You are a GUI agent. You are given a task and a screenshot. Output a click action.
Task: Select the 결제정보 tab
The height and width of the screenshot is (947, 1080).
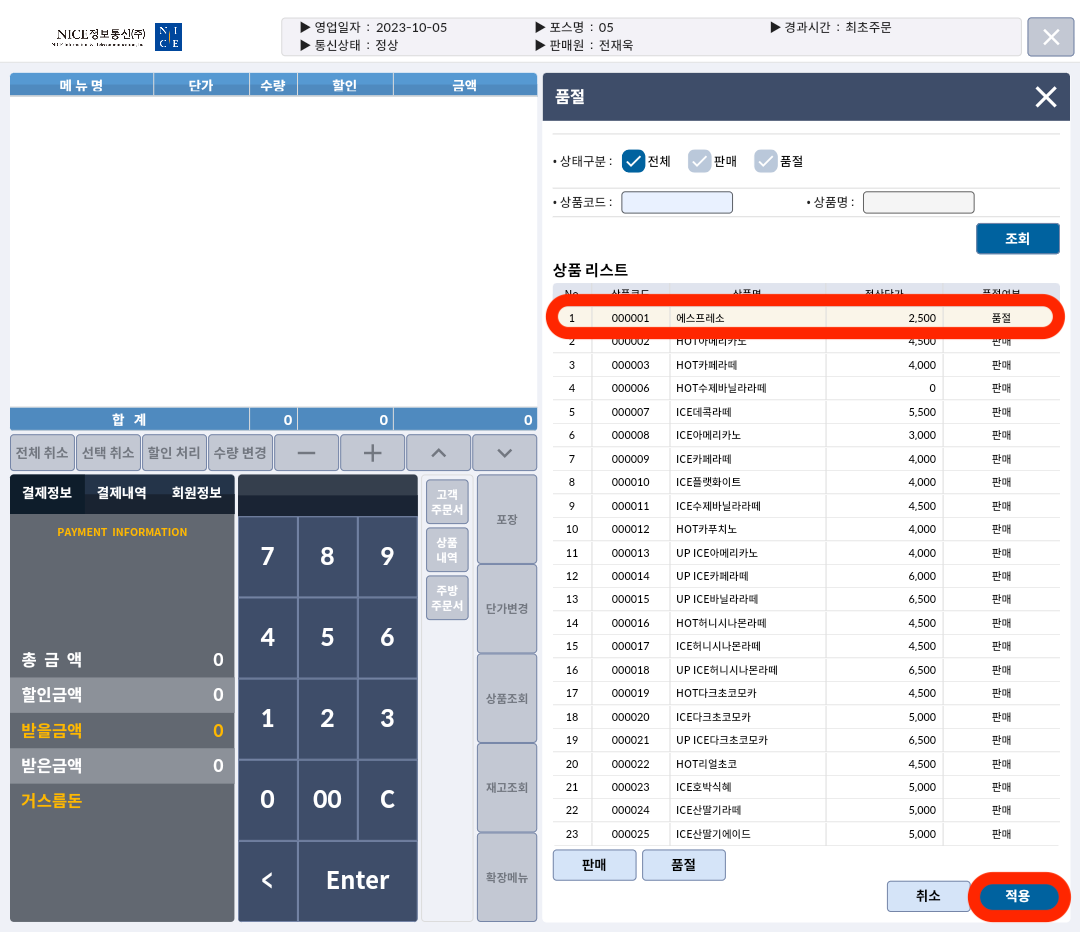tap(47, 493)
